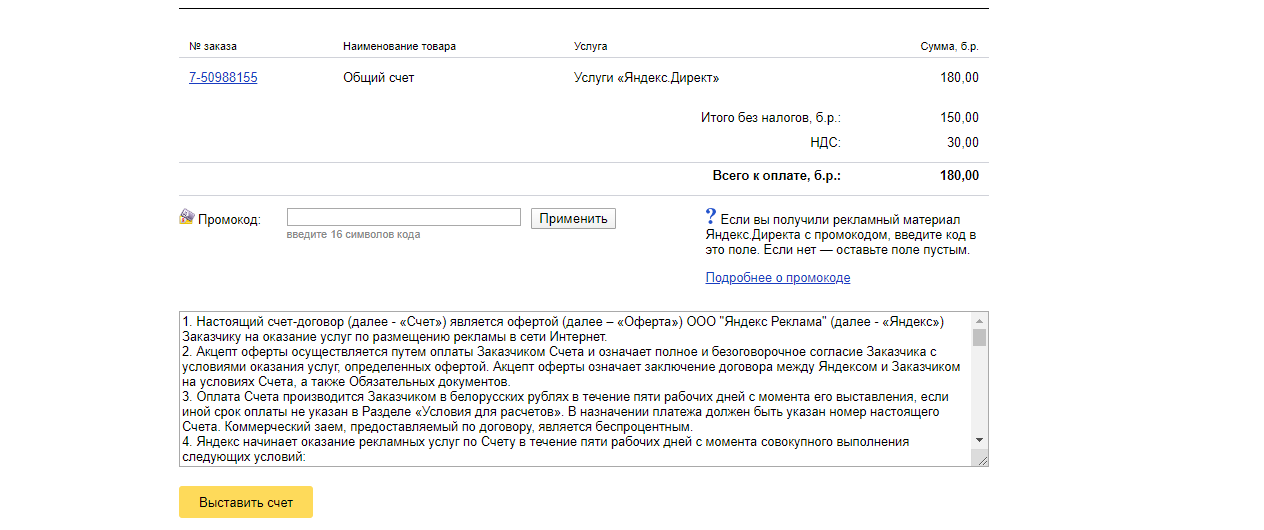Image resolution: width=1264 pixels, height=530 pixels.
Task: Click the 180,00 sum in order row
Action: pos(959,77)
